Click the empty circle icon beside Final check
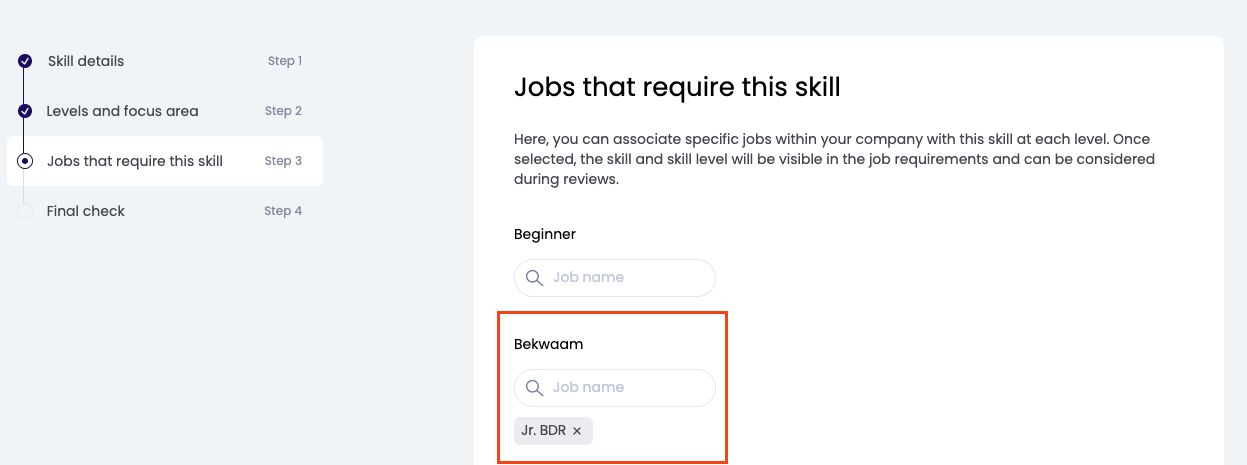1247x465 pixels. coord(25,211)
